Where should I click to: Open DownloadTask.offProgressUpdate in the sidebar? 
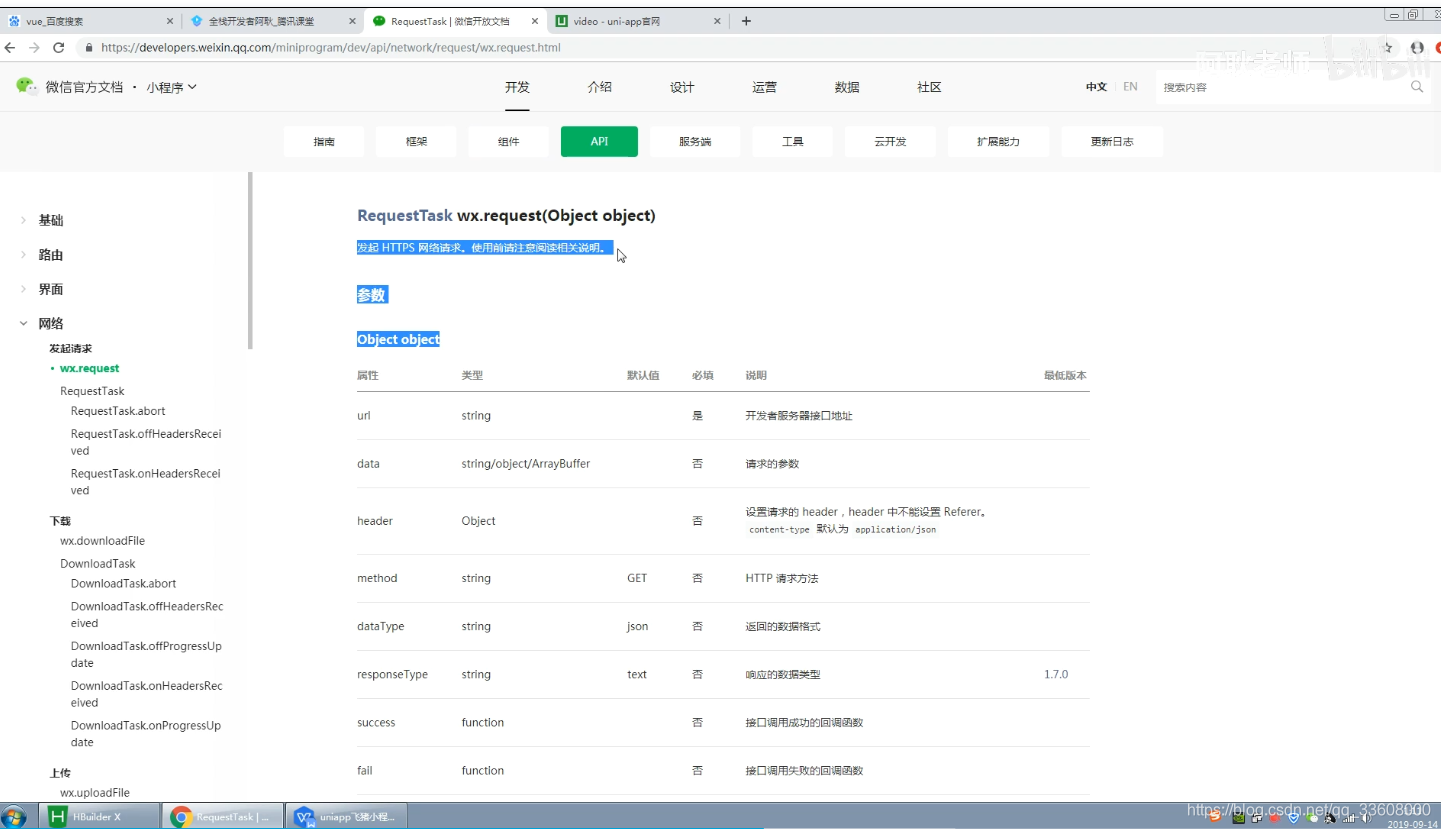pos(146,654)
